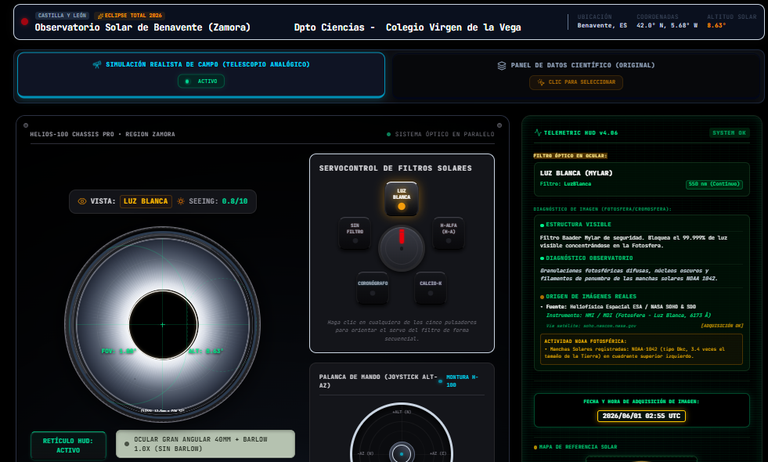Viewport: 768px width, 462px height.
Task: Click the telescope icon in simulation tab
Action: coord(97,65)
